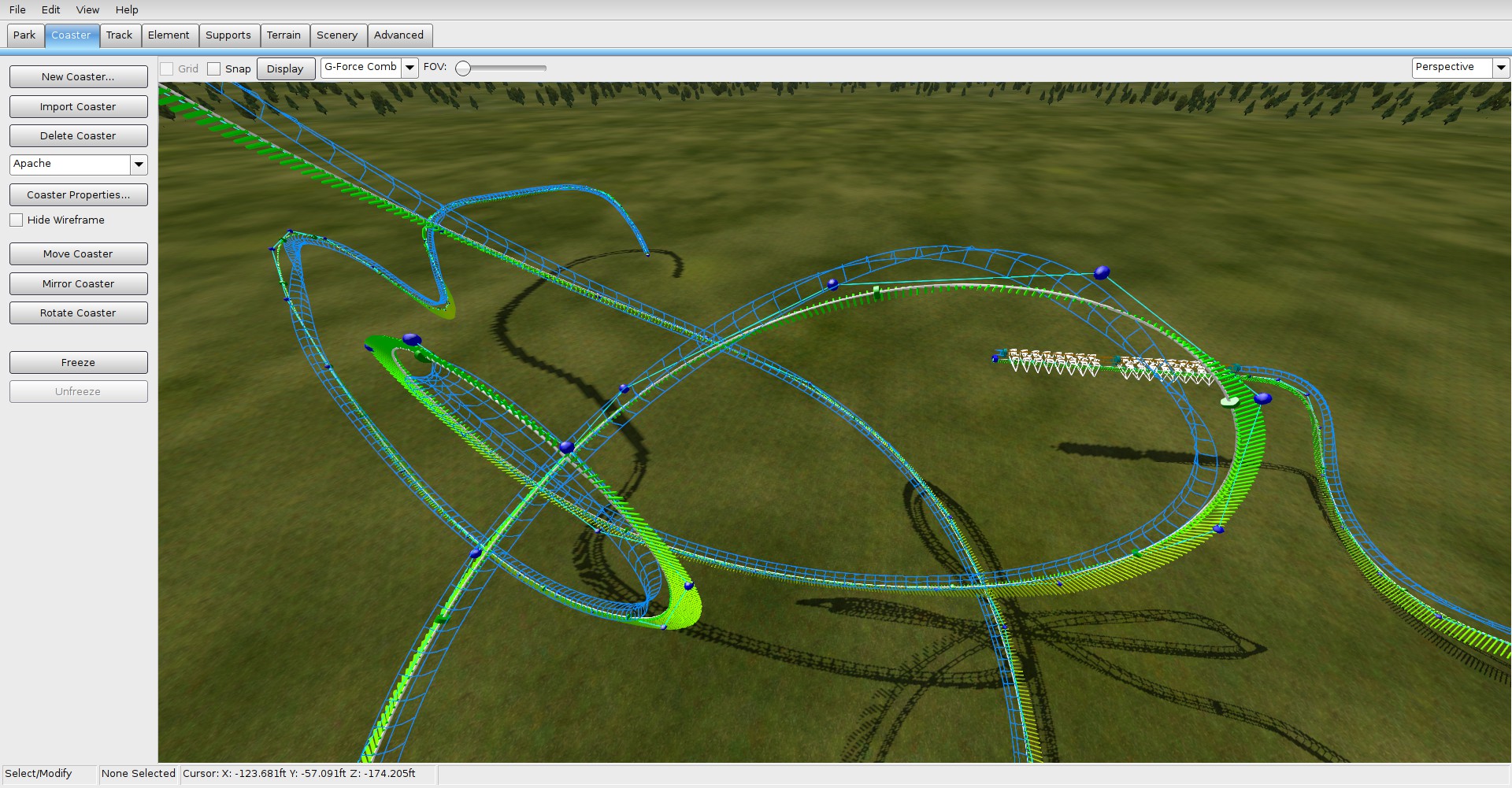Open the Help menu
The image size is (1512, 788).
click(x=127, y=9)
